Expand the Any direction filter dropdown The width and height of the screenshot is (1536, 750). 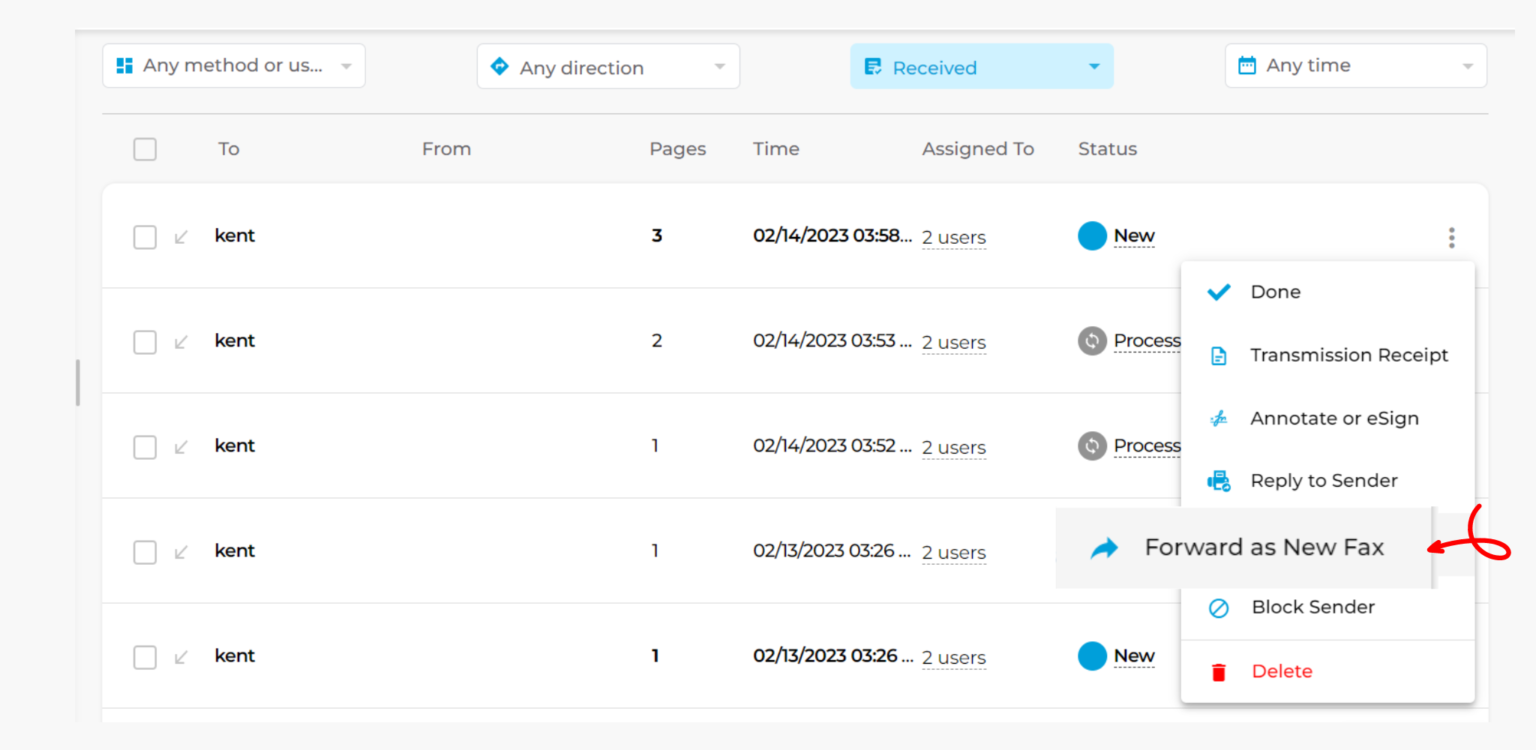pyautogui.click(x=608, y=67)
